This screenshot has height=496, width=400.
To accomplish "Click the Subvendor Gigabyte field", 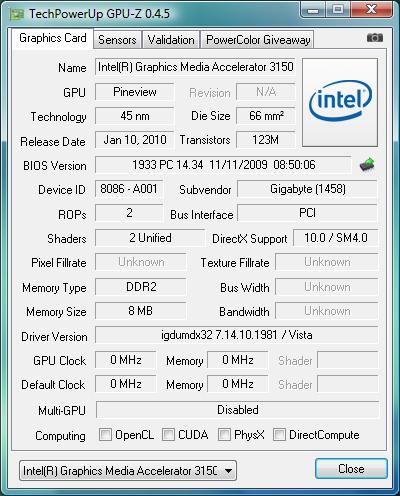I will (x=307, y=189).
